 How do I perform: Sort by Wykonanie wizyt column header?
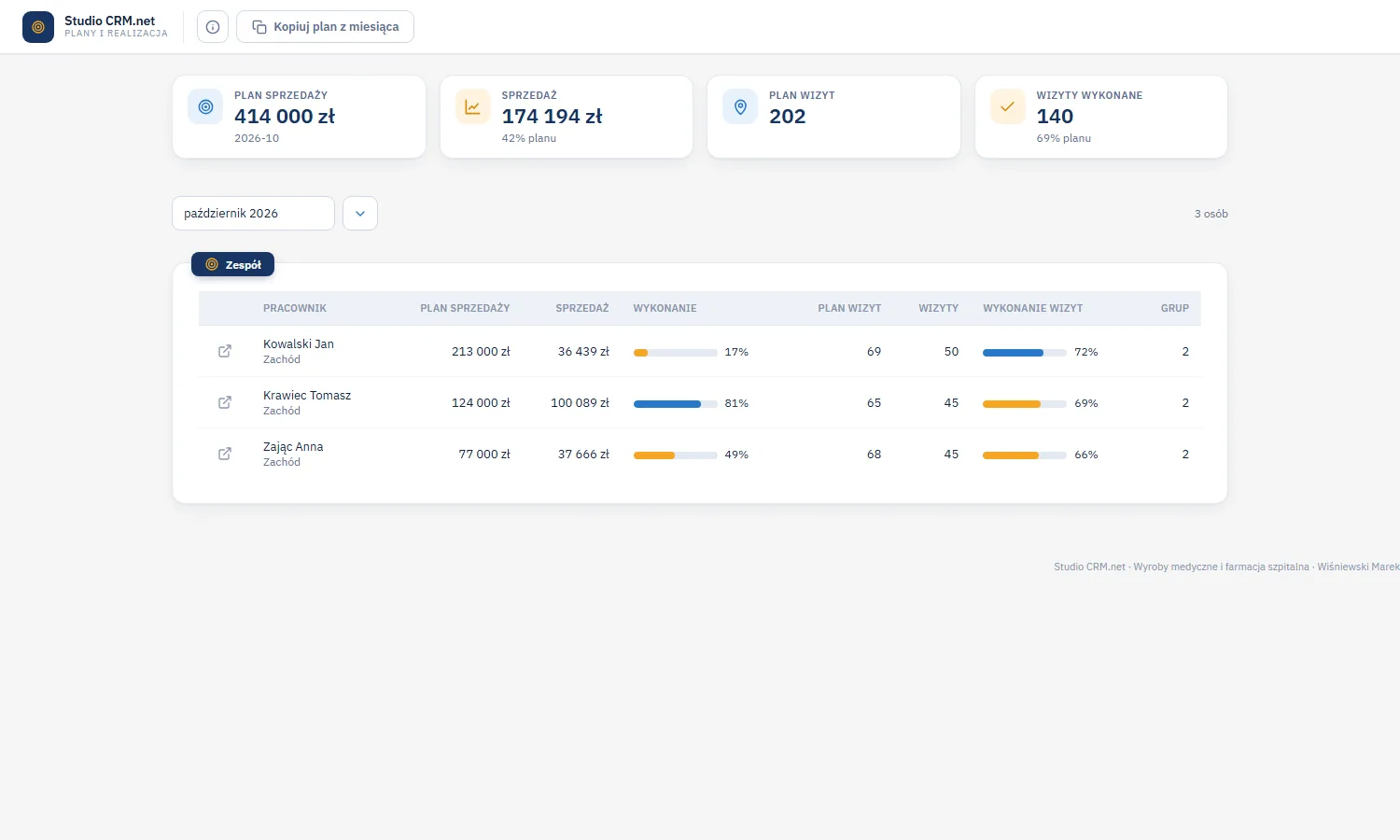(x=1032, y=308)
